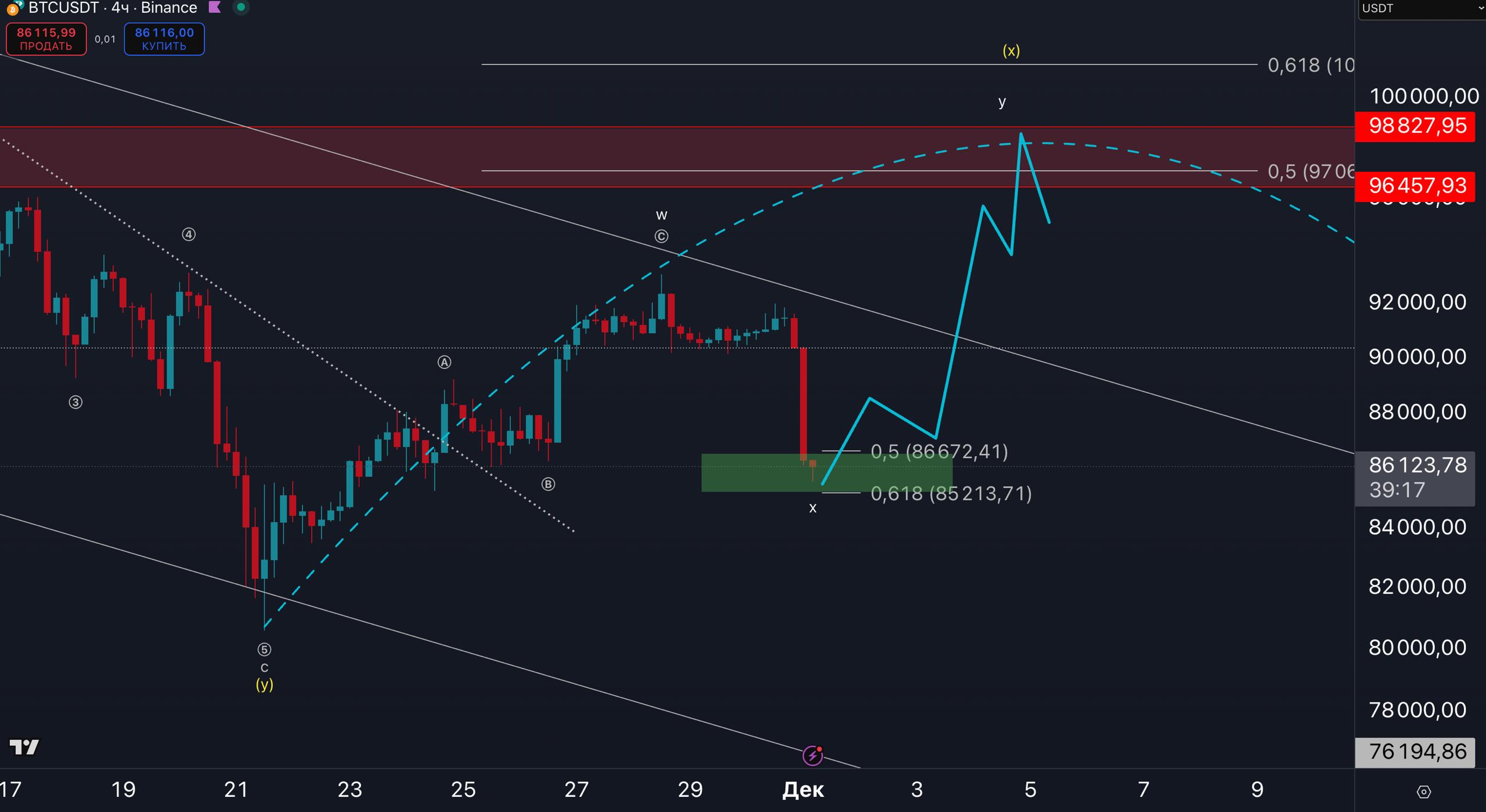Open the purple lightning event marker
Screen dimensions: 1486x812
coord(812,756)
